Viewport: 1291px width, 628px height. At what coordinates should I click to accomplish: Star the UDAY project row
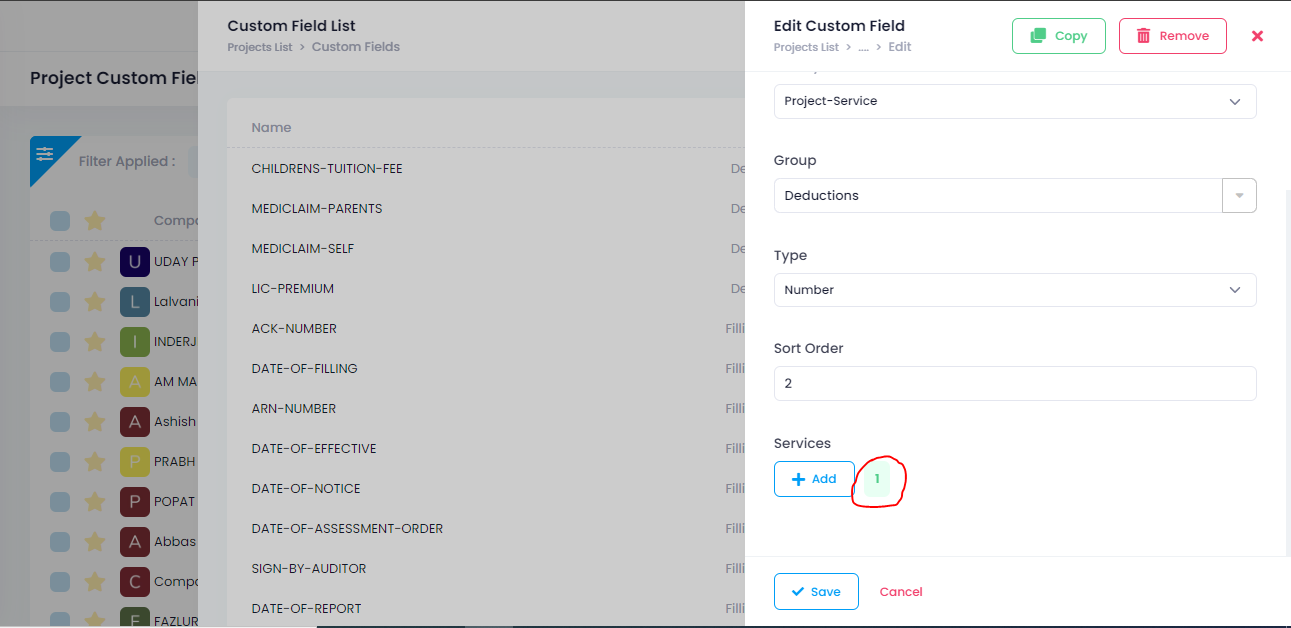pos(95,262)
